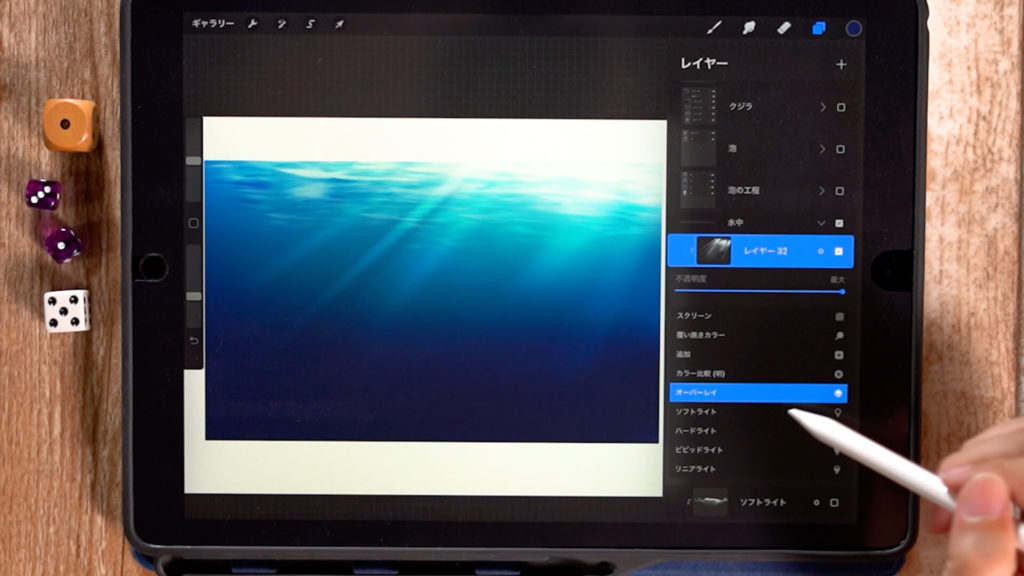Collapse the 水中 group

pos(821,223)
